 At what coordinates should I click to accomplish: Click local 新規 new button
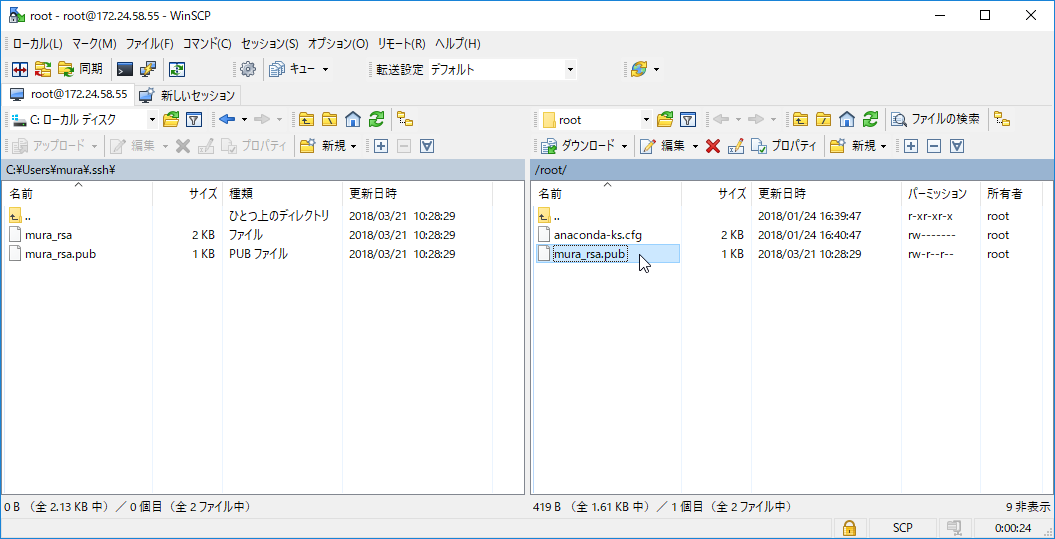click(x=322, y=145)
